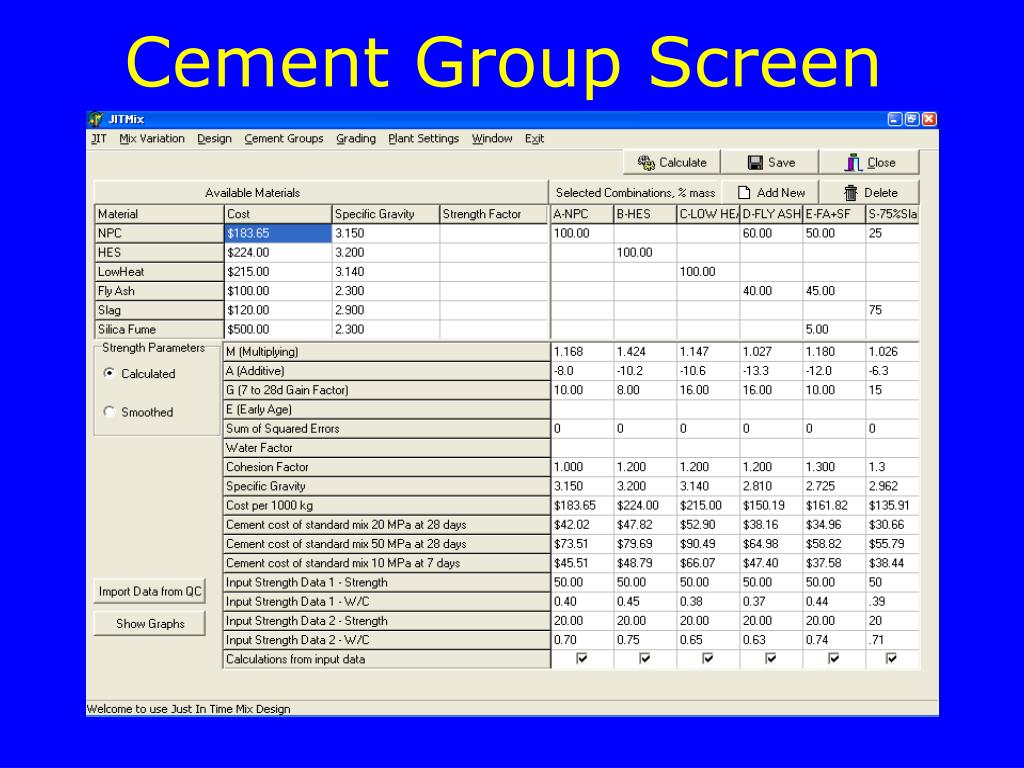1024x768 pixels.
Task: Click the HES cost cell $224.00
Action: click(278, 252)
